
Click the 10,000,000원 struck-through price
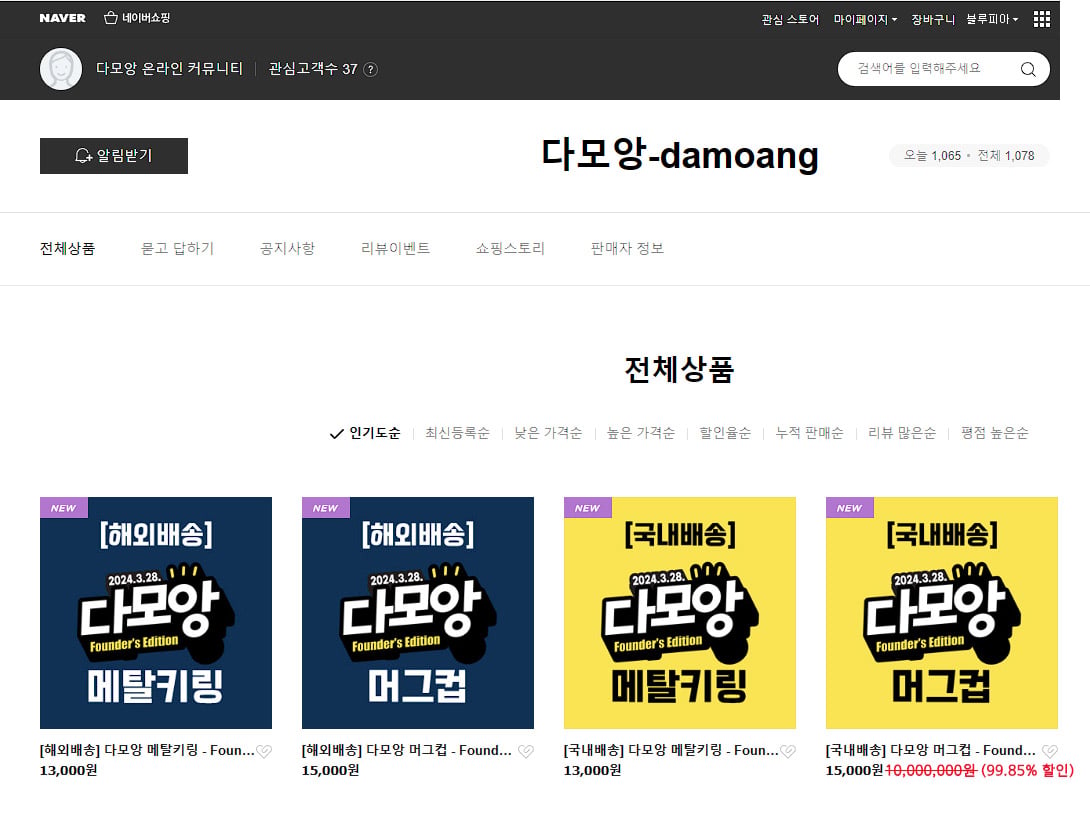click(931, 770)
